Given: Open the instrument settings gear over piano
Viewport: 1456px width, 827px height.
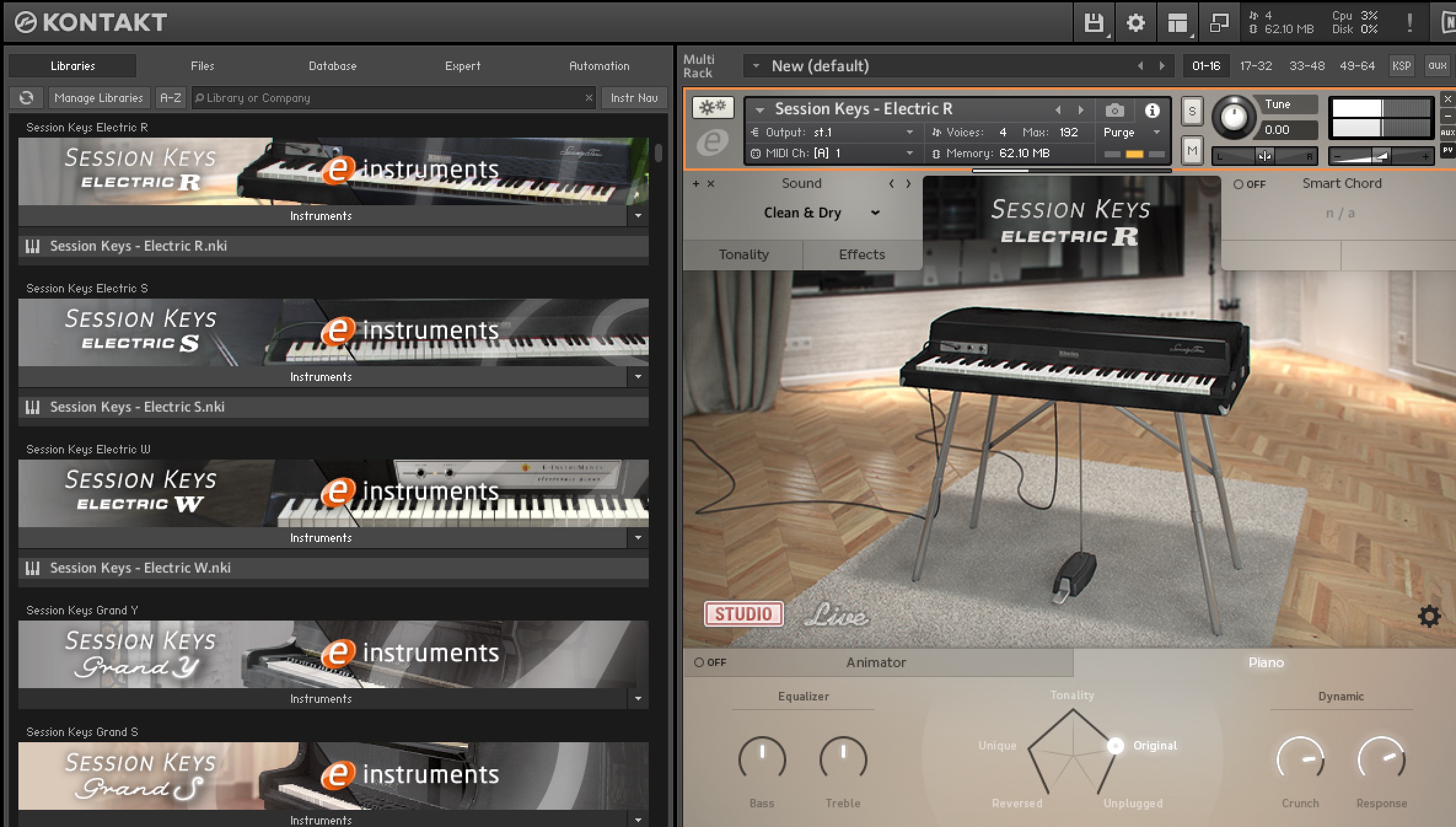Looking at the screenshot, I should point(1429,616).
